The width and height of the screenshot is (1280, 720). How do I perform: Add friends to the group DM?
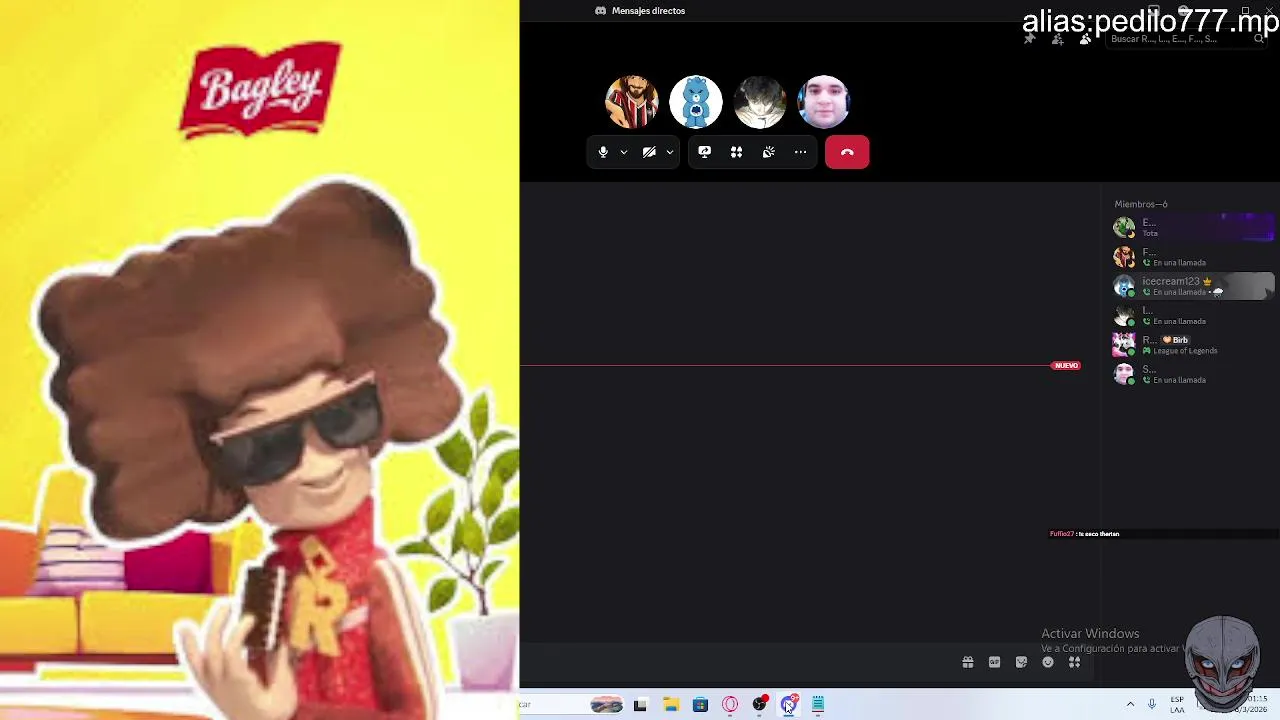pos(1057,39)
